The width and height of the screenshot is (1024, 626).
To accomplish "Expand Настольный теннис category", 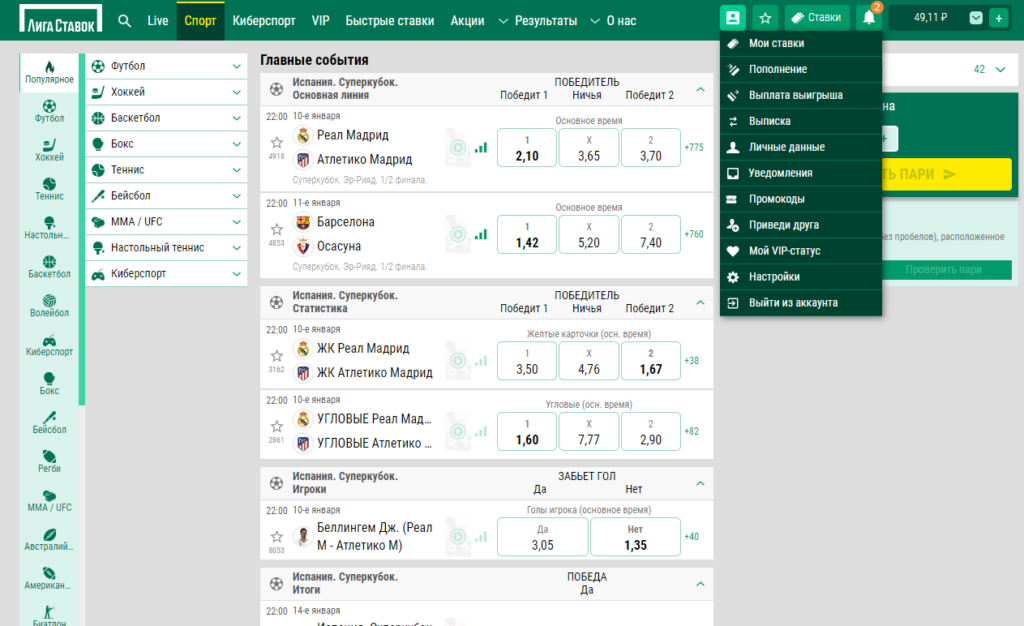I will click(236, 247).
